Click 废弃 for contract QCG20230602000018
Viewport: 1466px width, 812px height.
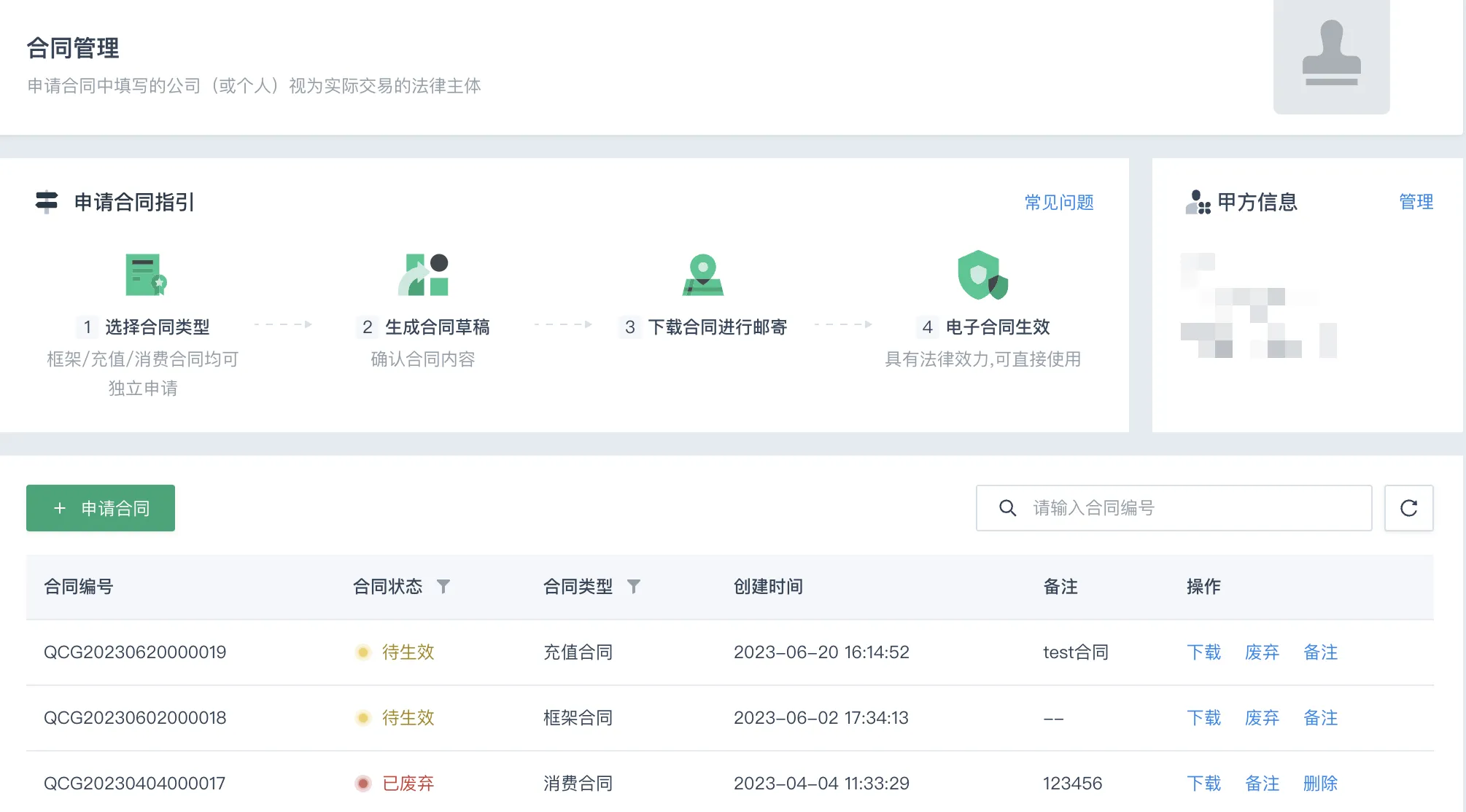(x=1262, y=717)
